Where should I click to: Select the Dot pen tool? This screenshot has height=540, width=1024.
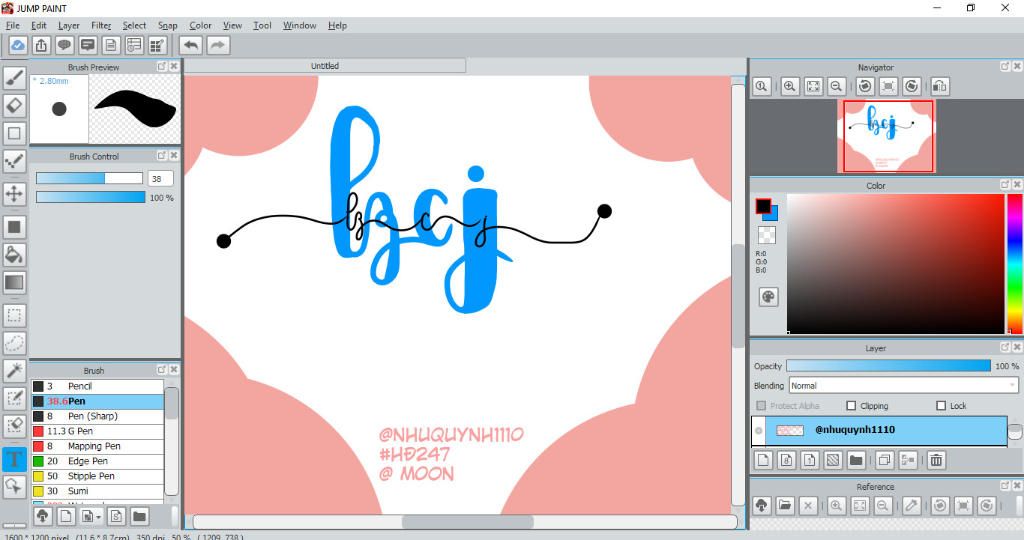14,161
